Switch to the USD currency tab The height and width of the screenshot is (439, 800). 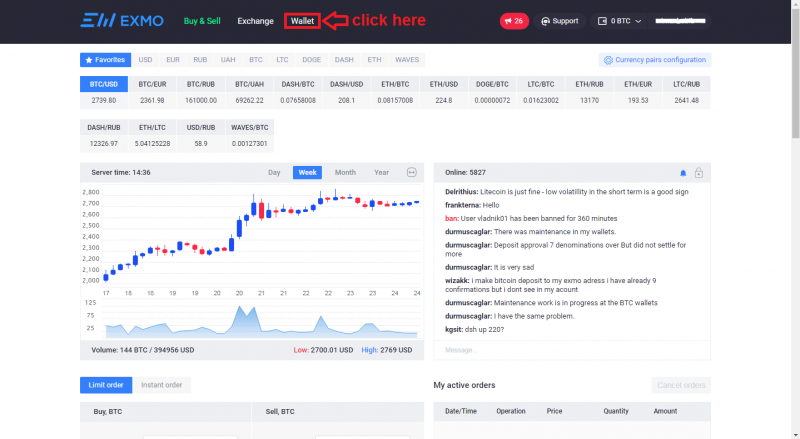point(145,60)
